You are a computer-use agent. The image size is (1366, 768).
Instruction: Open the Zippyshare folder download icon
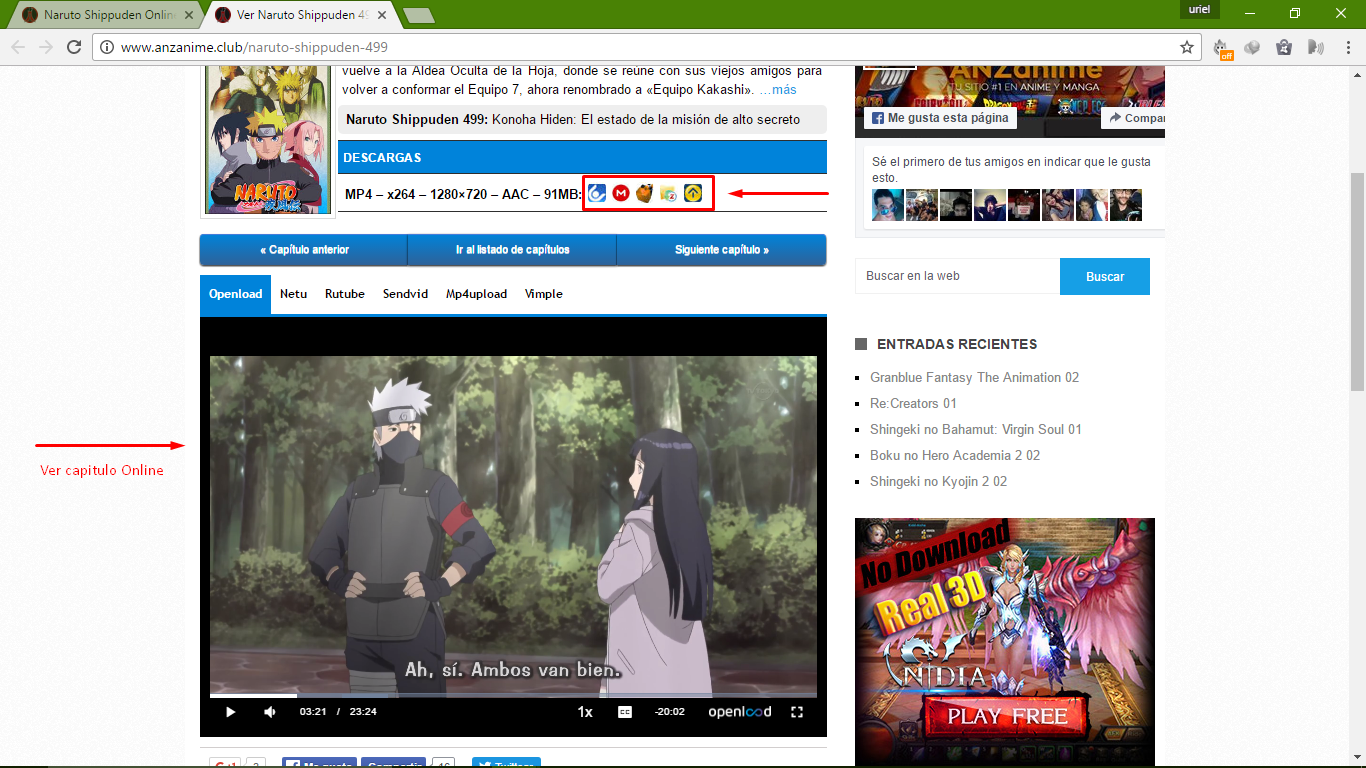tap(669, 193)
